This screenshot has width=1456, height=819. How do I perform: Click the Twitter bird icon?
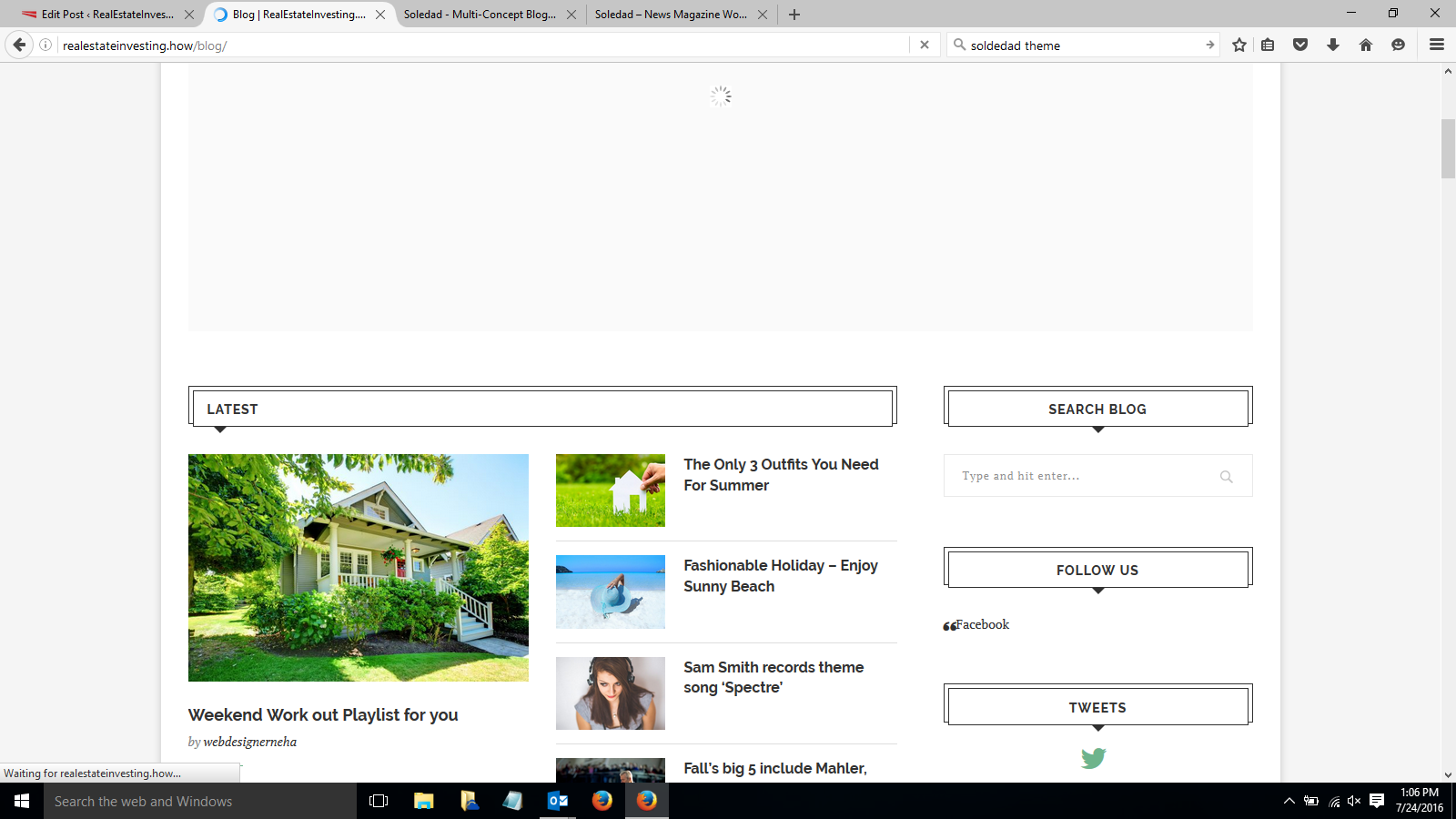pyautogui.click(x=1094, y=757)
